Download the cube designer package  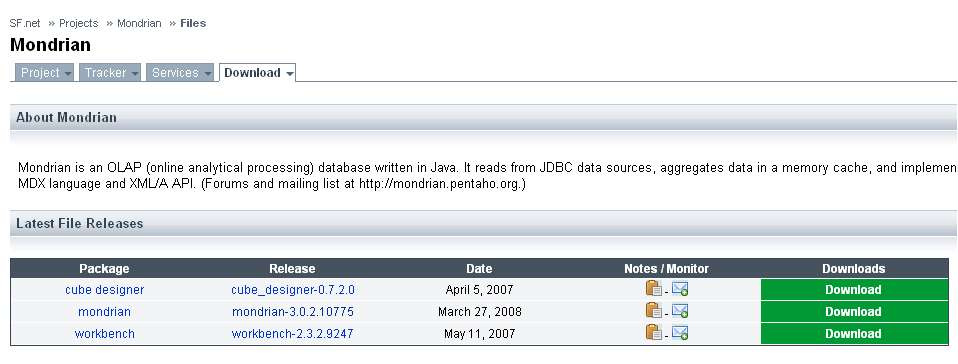pos(854,289)
